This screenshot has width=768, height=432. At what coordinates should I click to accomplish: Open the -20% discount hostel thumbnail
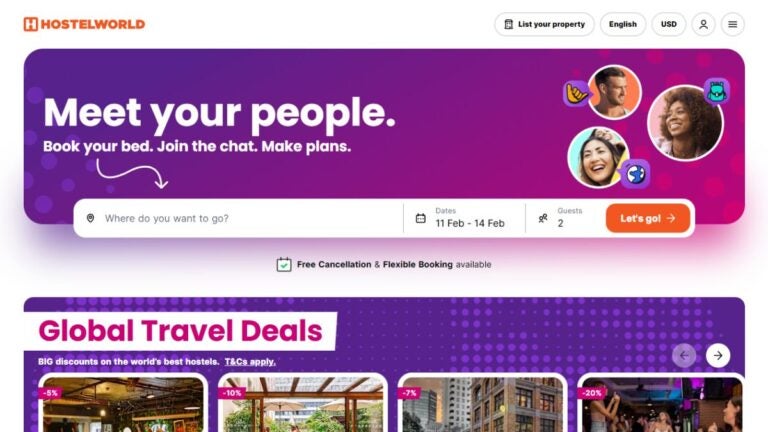(661, 404)
